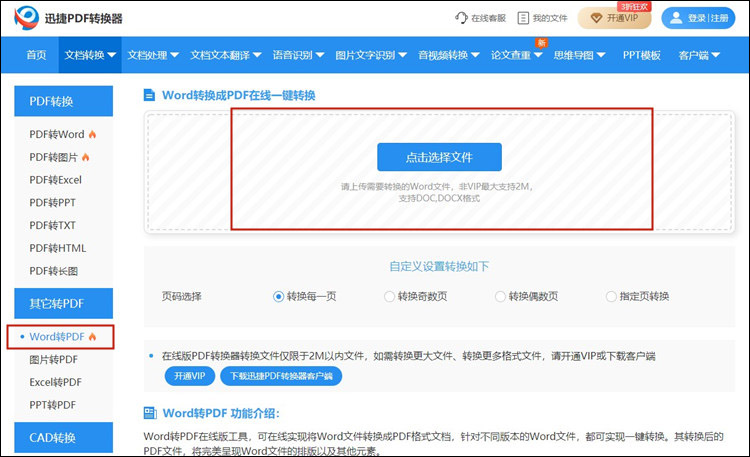
Task: Open PDF转Word in sidebar
Action: tap(57, 134)
